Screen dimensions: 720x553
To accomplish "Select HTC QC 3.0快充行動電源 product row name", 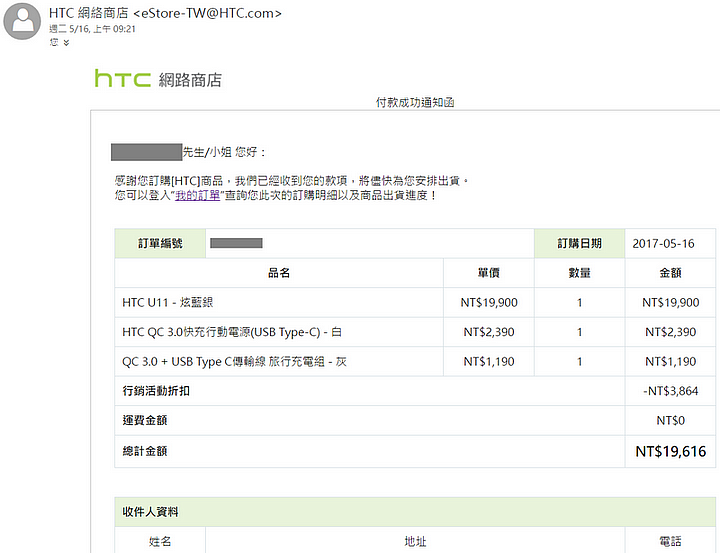I will coord(232,332).
